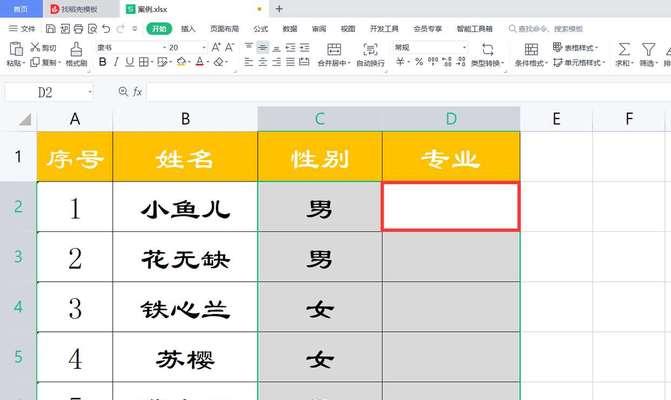Click the Type Conversion icon
This screenshot has height=400, width=671.
point(487,49)
